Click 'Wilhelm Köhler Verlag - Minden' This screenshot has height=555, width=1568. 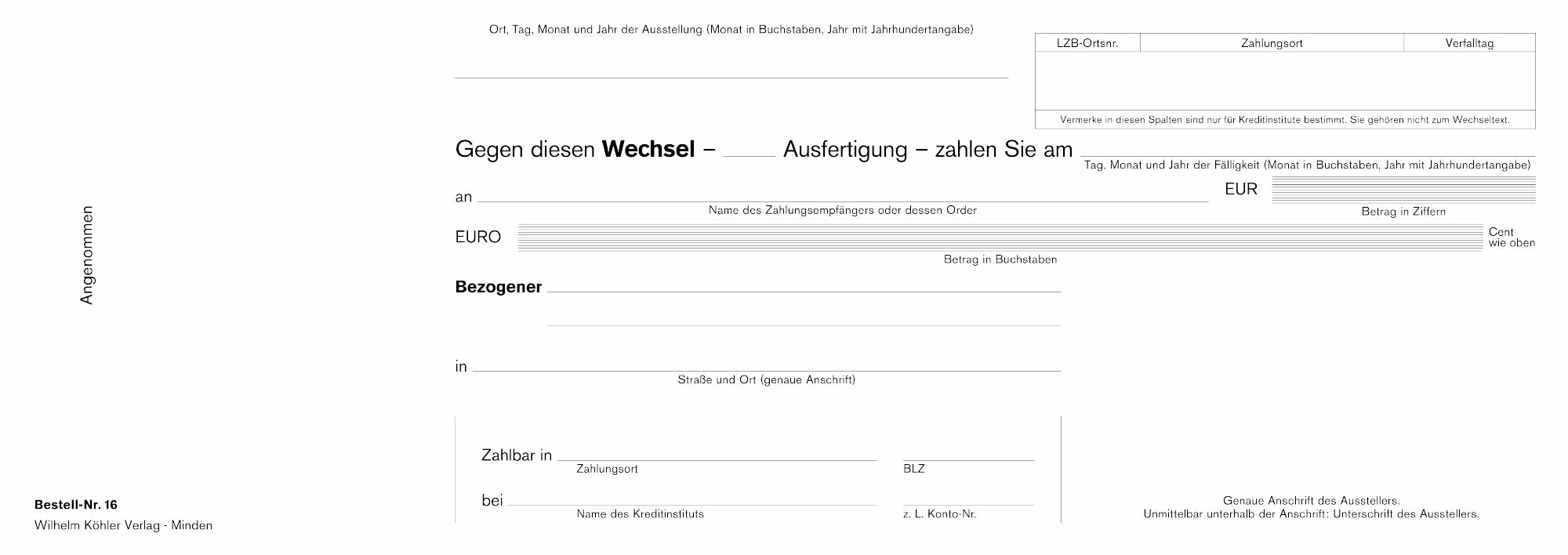pyautogui.click(x=123, y=525)
